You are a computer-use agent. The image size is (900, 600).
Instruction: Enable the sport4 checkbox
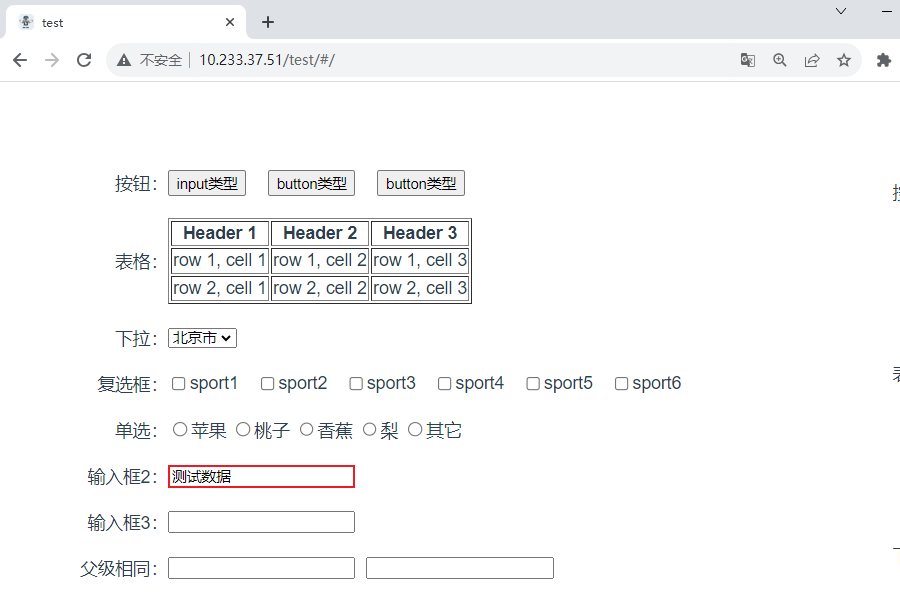tap(445, 384)
